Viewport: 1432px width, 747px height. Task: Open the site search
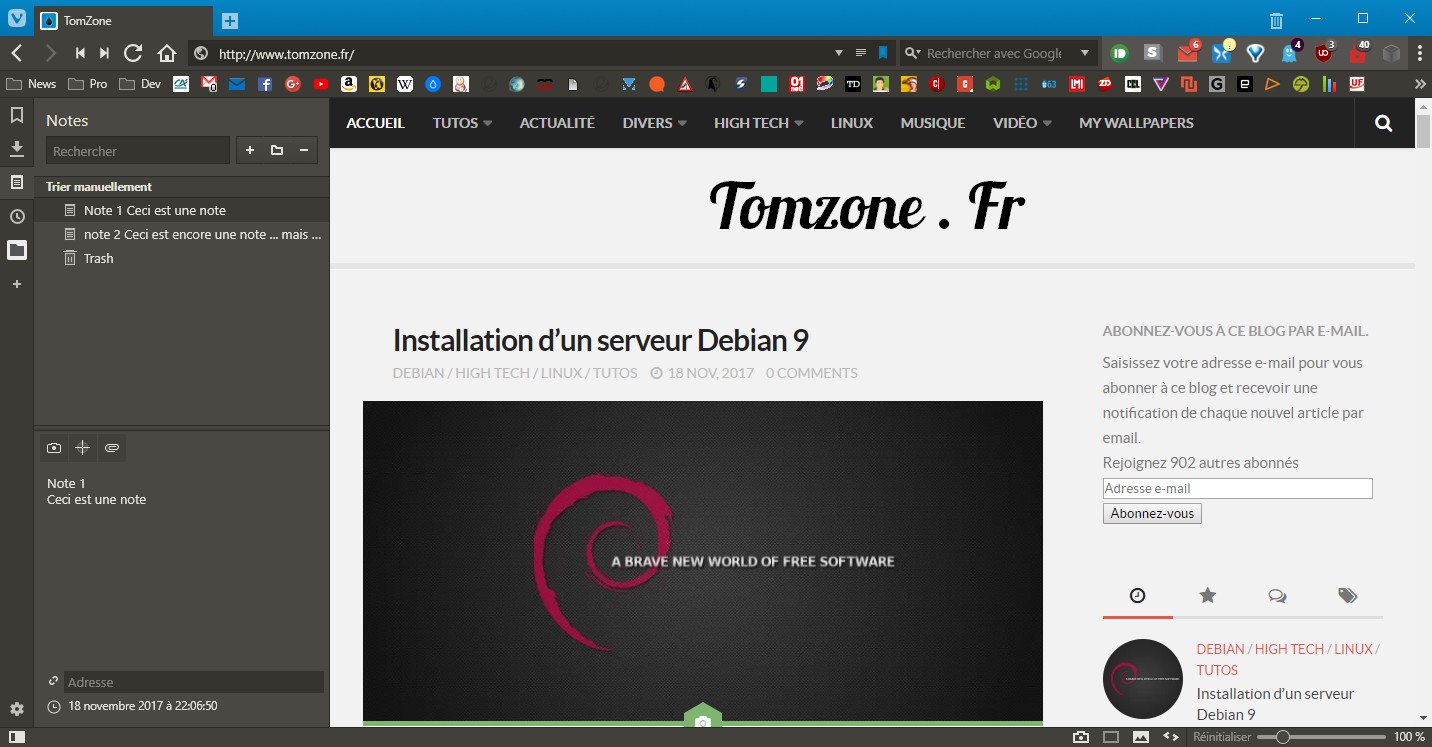(1383, 123)
